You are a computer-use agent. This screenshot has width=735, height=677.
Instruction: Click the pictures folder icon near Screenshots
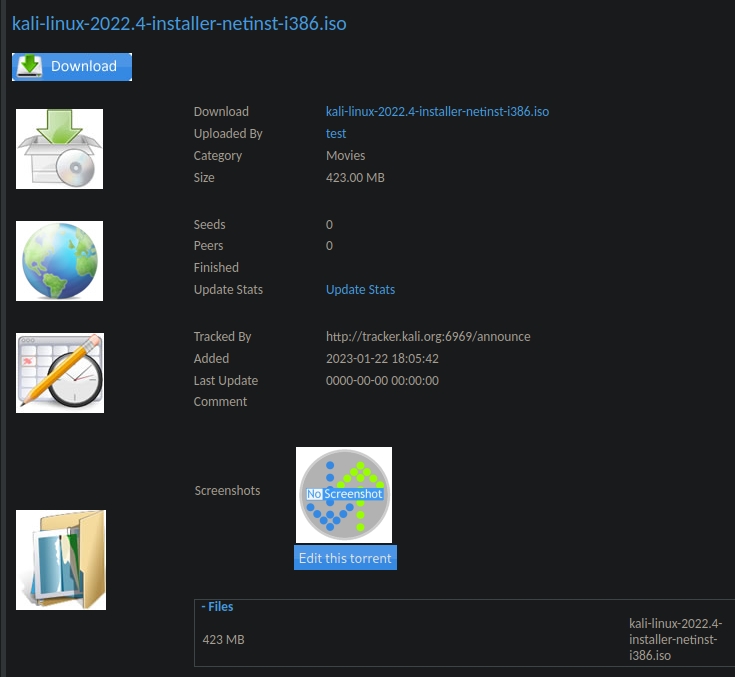click(61, 560)
